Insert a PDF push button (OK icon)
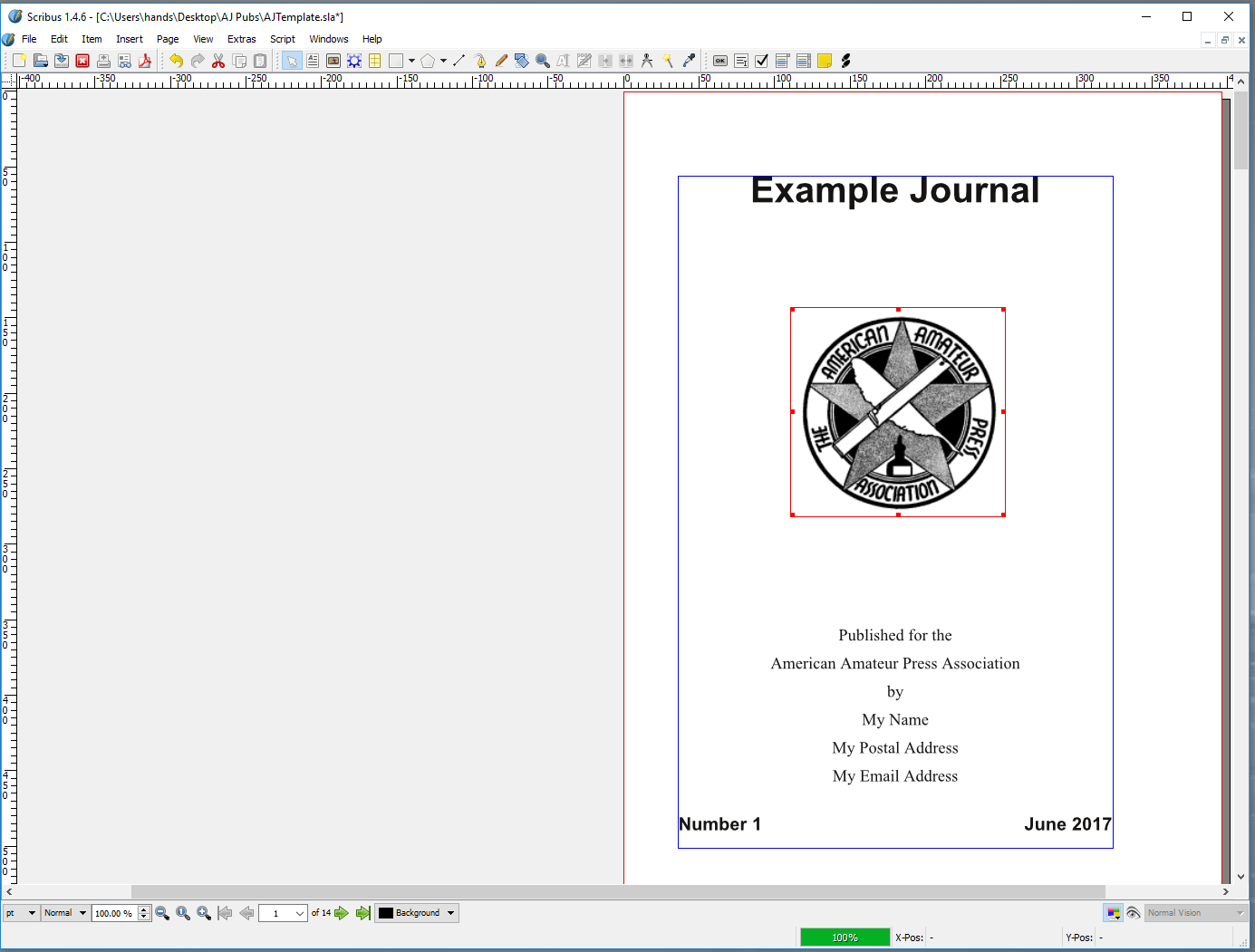This screenshot has width=1255, height=952. (720, 61)
